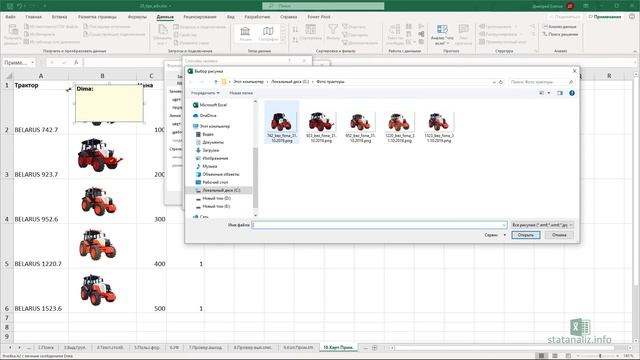Click the География data type icon

coord(268,33)
